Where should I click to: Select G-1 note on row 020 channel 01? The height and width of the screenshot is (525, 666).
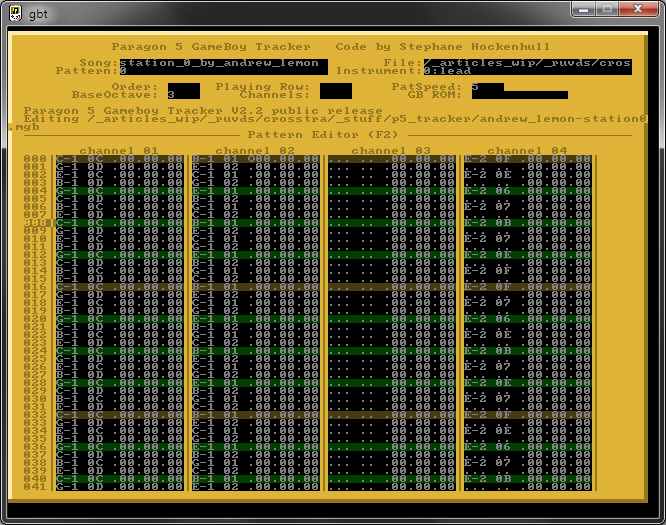pos(67,319)
